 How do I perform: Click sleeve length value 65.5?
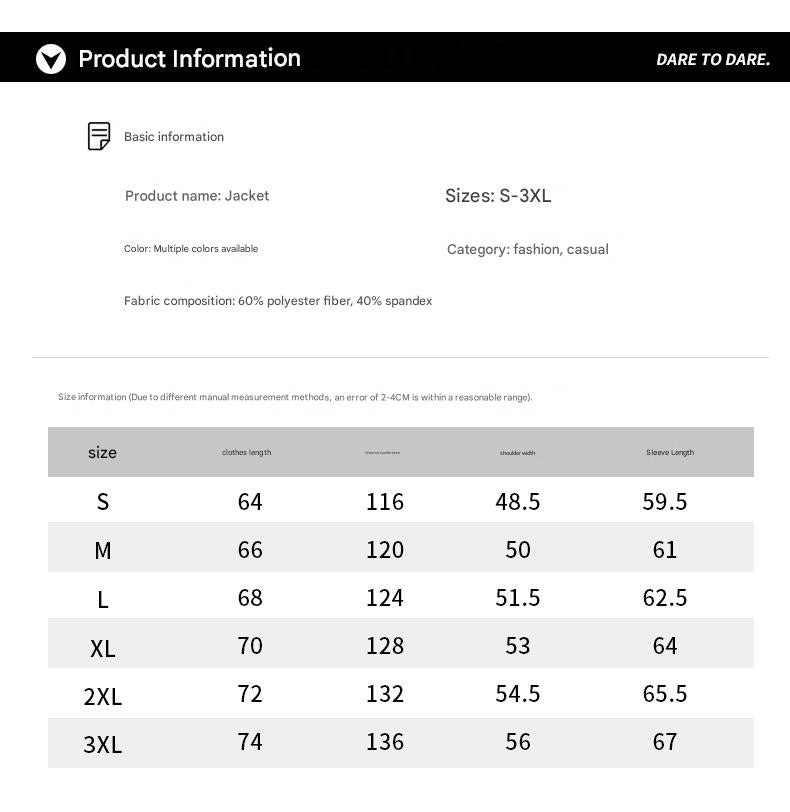pos(665,694)
